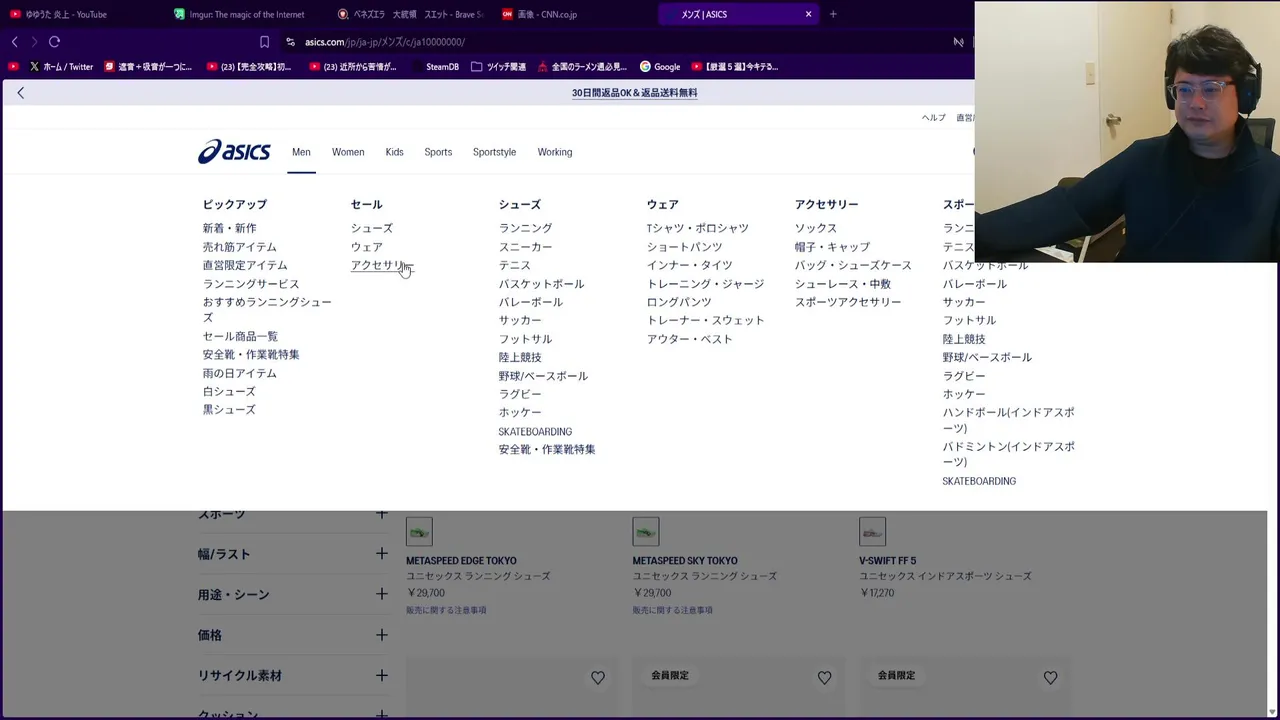Screen dimensions: 1280x720
Task: Open バドミントン(インドアスポーツ) link
Action: click(x=1008, y=454)
